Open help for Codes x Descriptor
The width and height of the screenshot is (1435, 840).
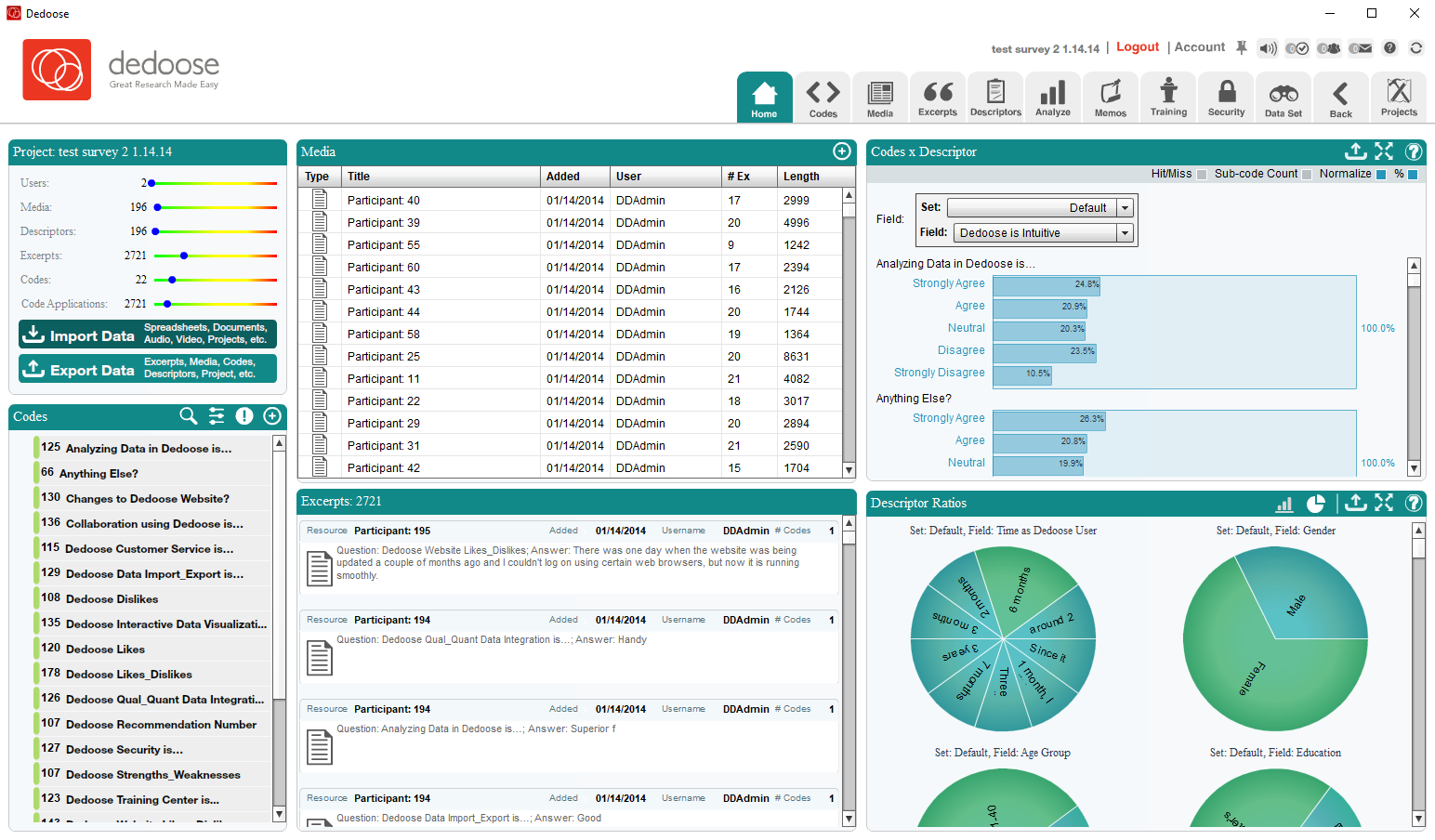[x=1414, y=151]
